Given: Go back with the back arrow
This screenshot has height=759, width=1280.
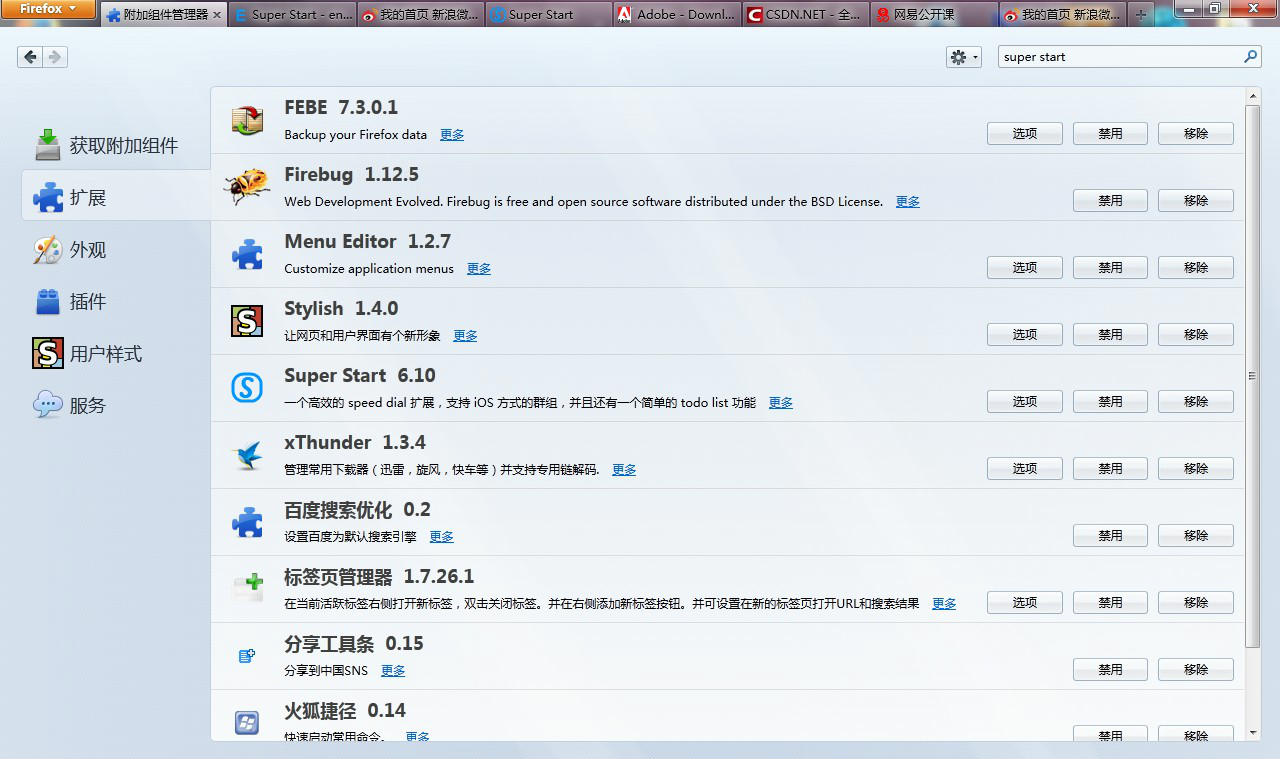Looking at the screenshot, I should (30, 57).
